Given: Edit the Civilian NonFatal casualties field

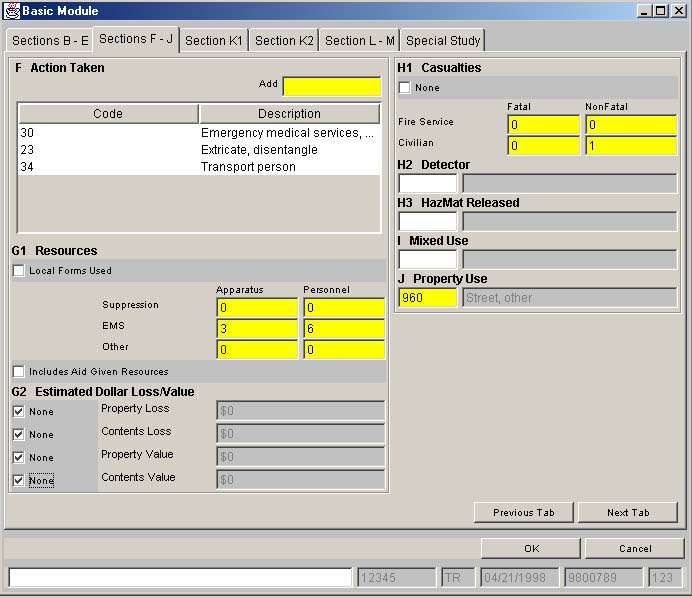Looking at the screenshot, I should 630,146.
